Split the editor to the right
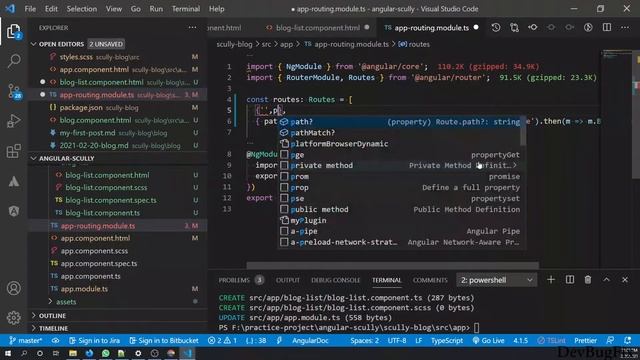Screen dimensions: 640x360 (x=607, y=27)
